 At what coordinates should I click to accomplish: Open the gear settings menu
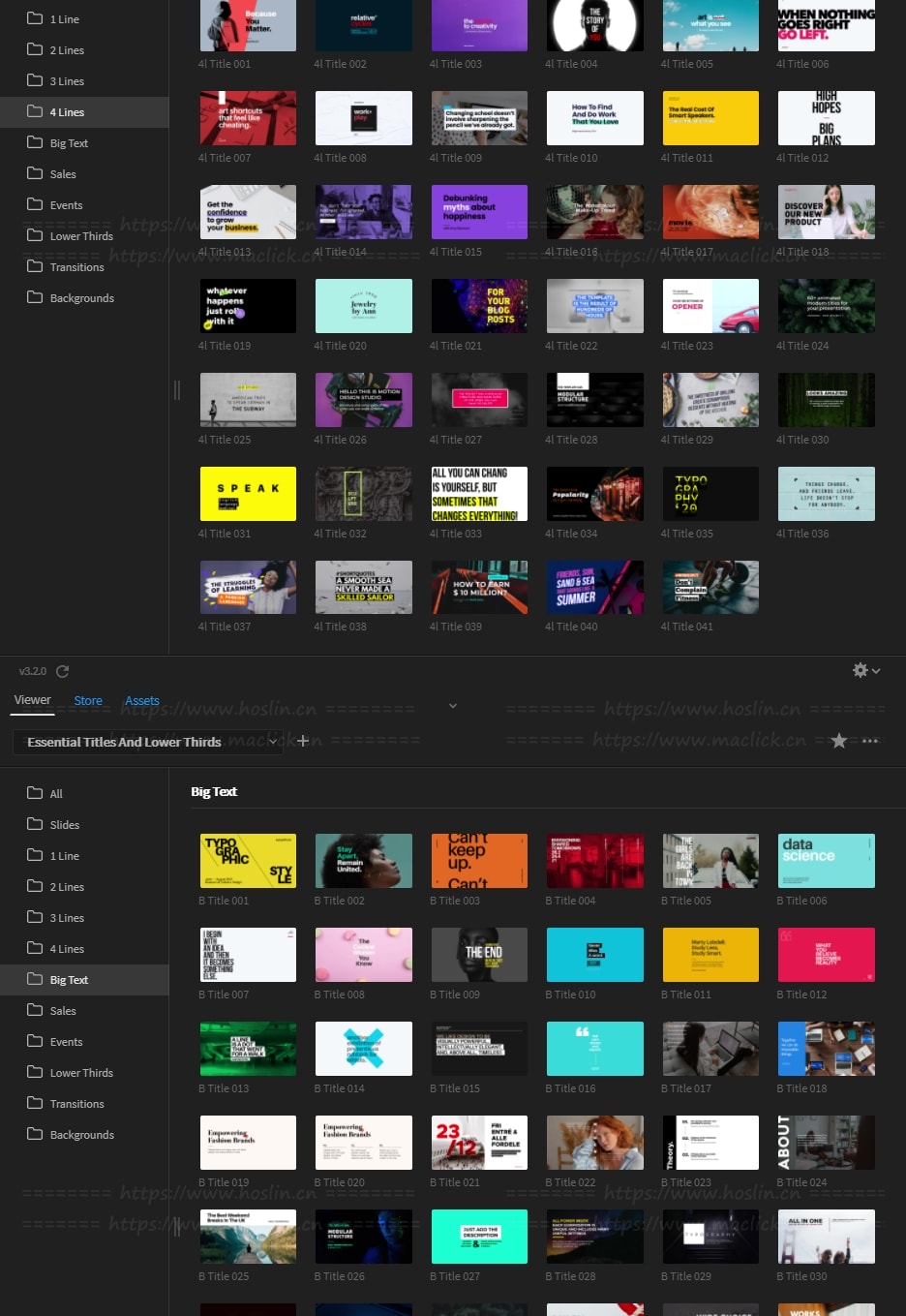click(x=865, y=670)
